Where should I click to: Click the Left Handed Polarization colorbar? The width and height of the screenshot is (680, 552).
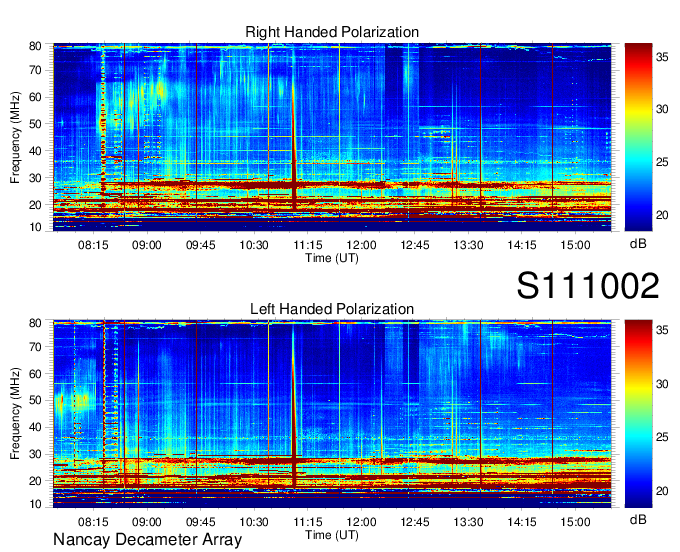638,414
